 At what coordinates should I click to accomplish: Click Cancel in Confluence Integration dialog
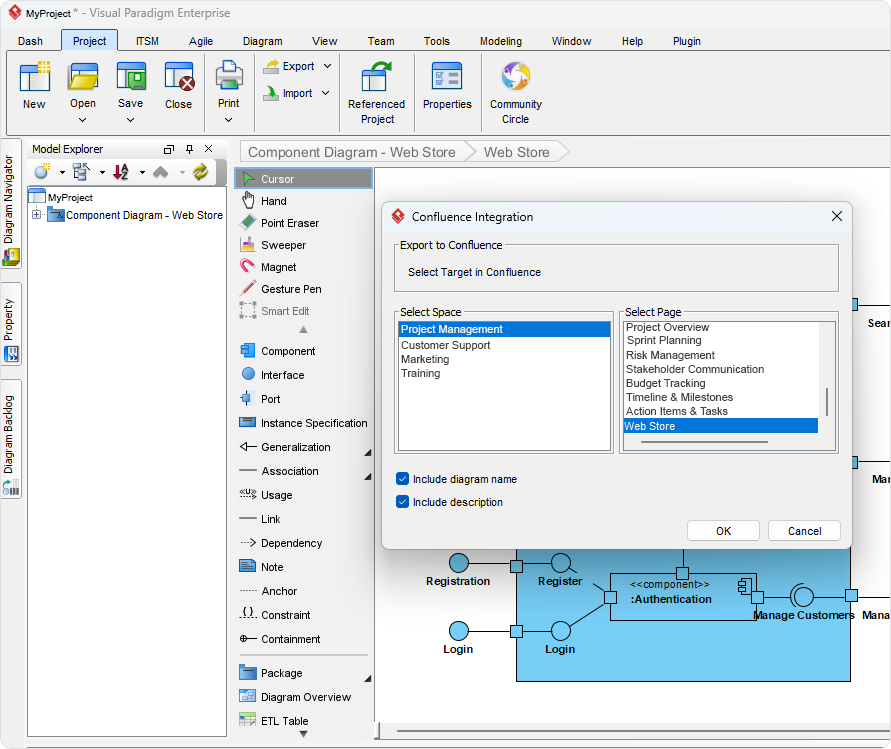804,531
